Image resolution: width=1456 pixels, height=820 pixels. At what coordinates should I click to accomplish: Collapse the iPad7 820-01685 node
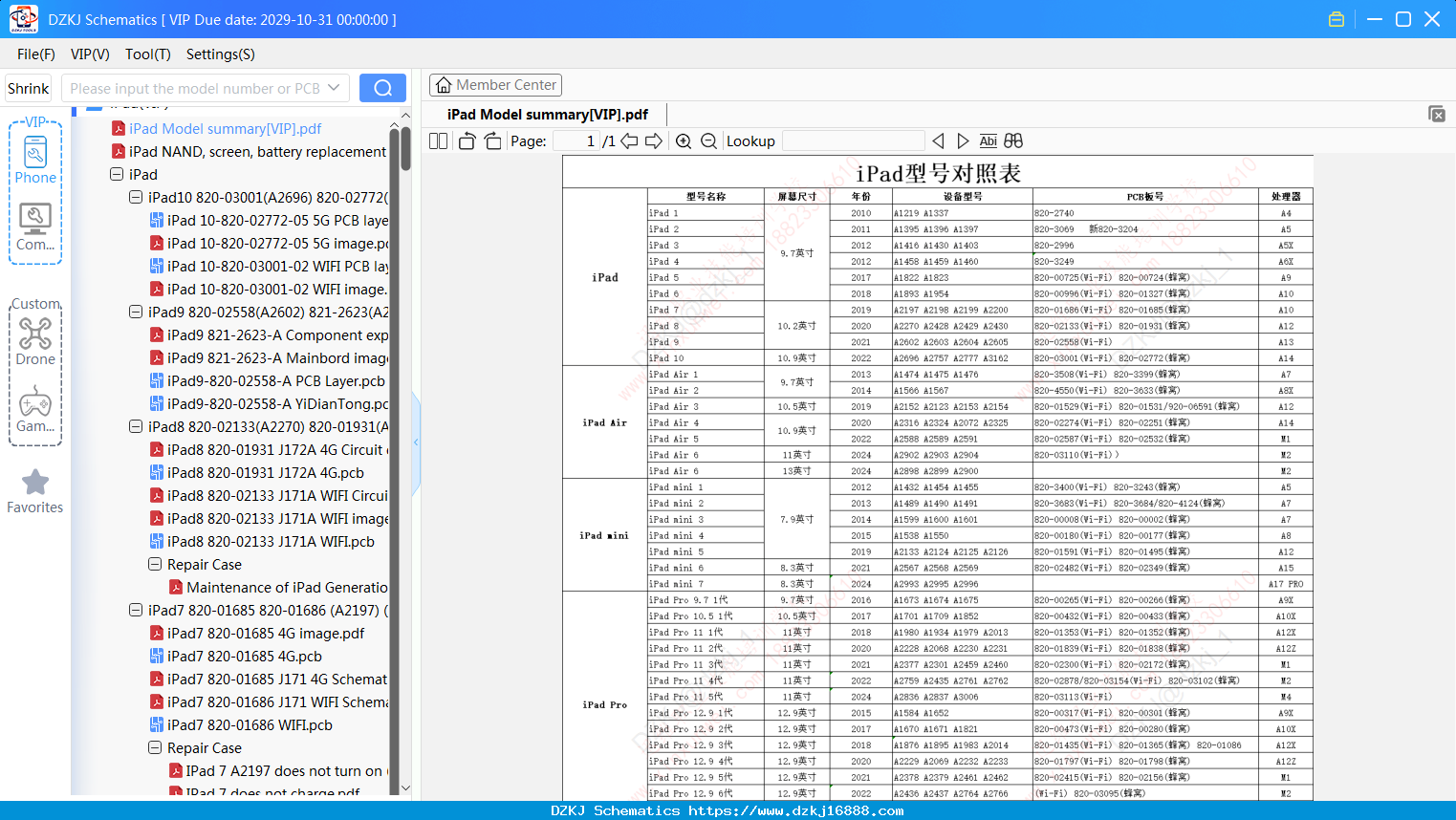pyautogui.click(x=136, y=611)
